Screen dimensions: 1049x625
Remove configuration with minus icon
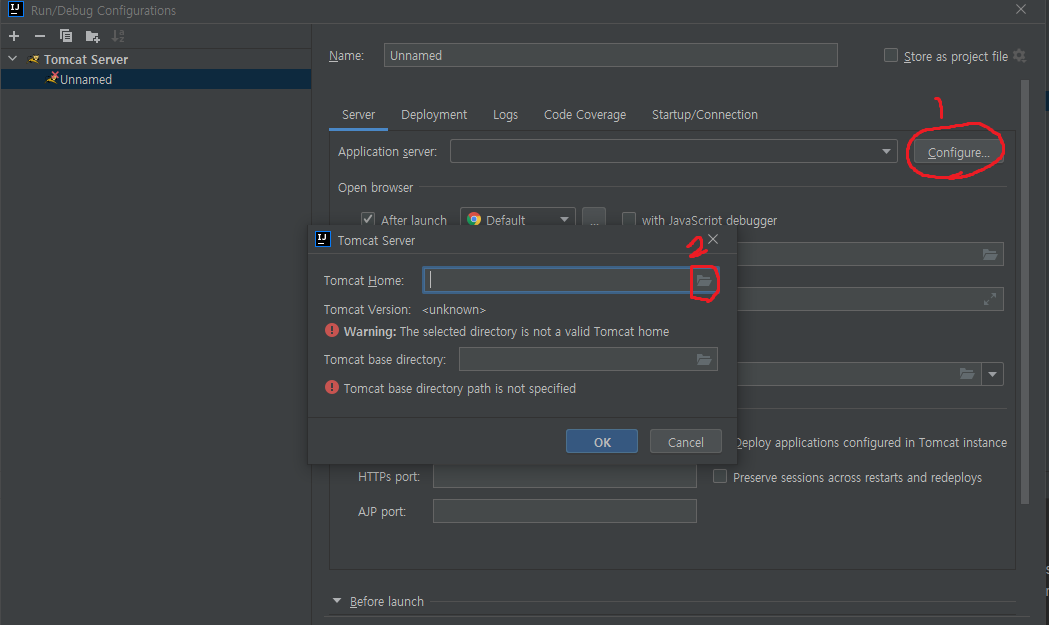tap(40, 36)
